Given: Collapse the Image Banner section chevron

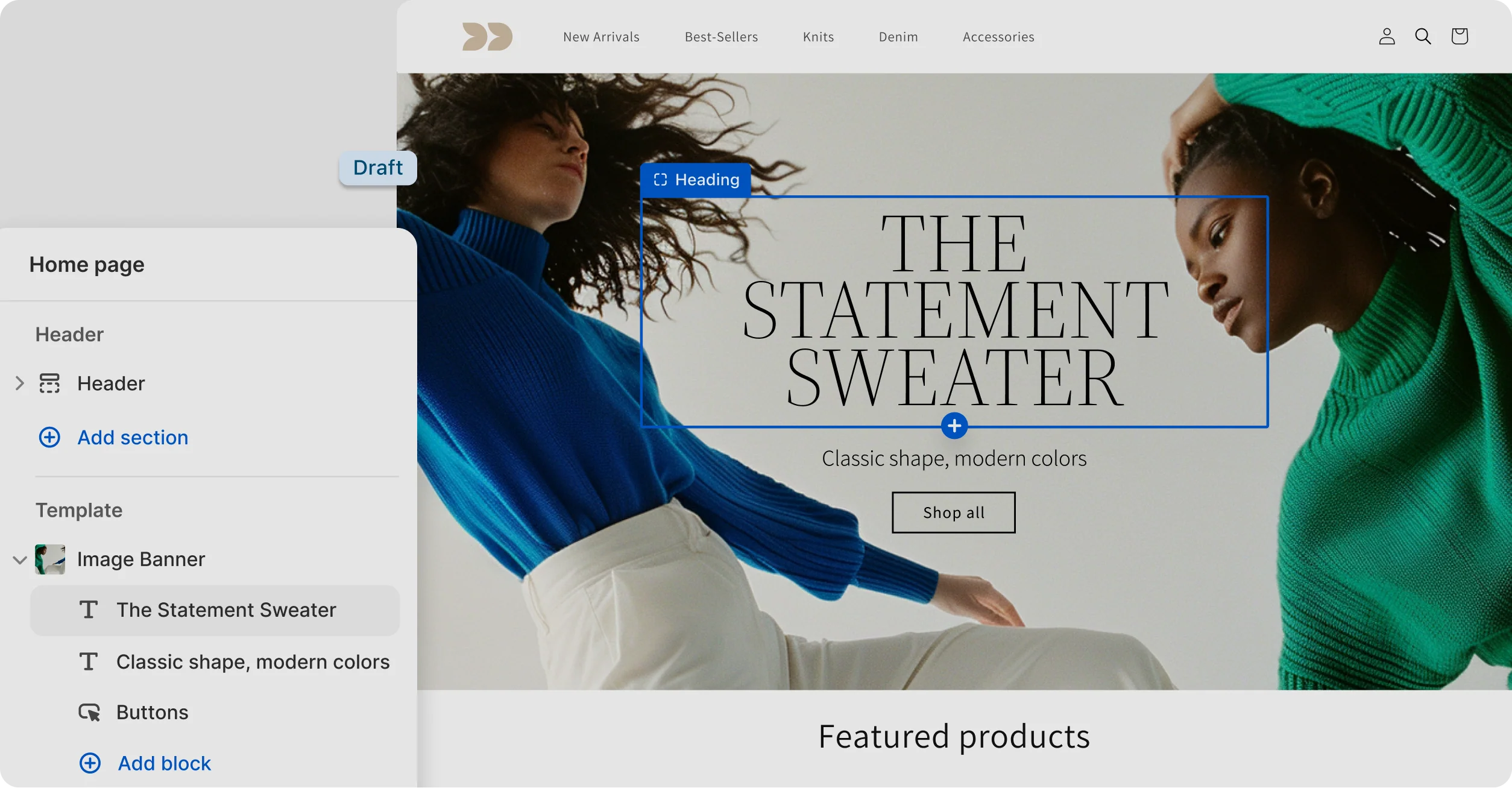Looking at the screenshot, I should coord(20,559).
